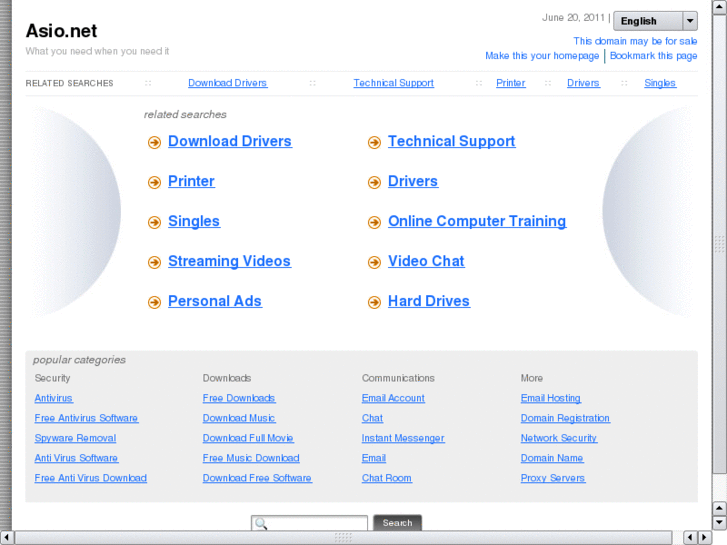Open Download Music link
The image size is (727, 545).
(x=239, y=418)
